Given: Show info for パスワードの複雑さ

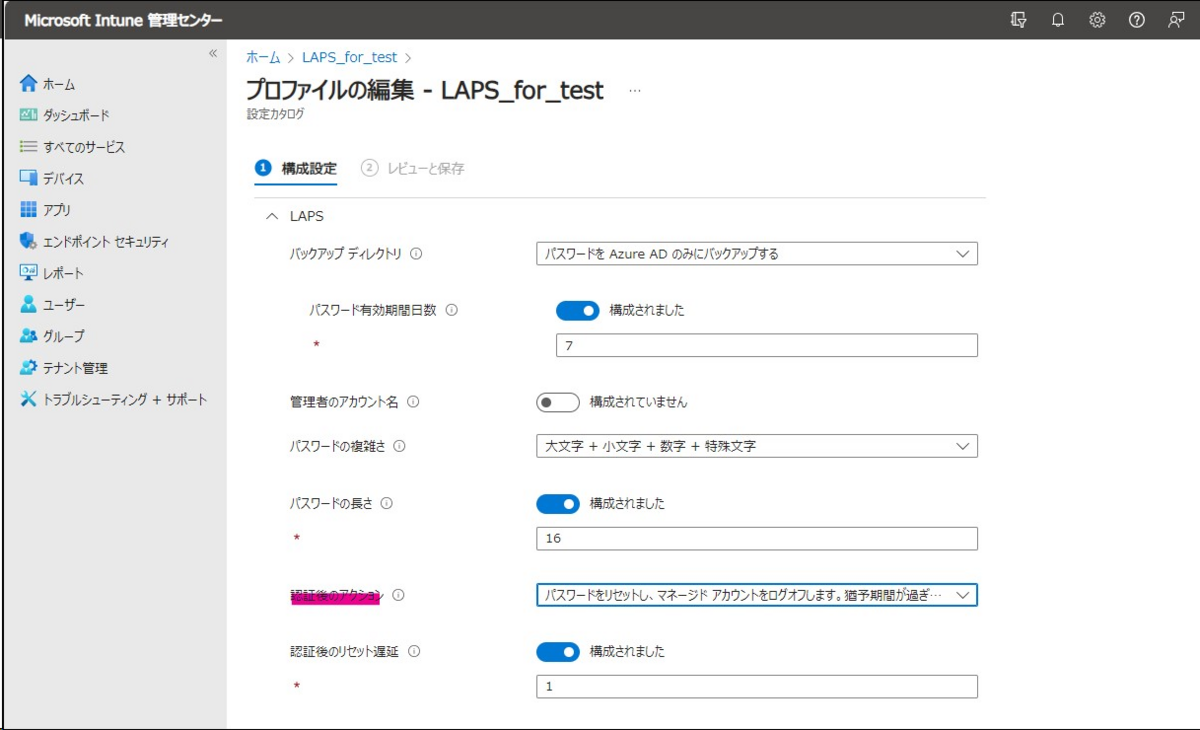Looking at the screenshot, I should 399,446.
